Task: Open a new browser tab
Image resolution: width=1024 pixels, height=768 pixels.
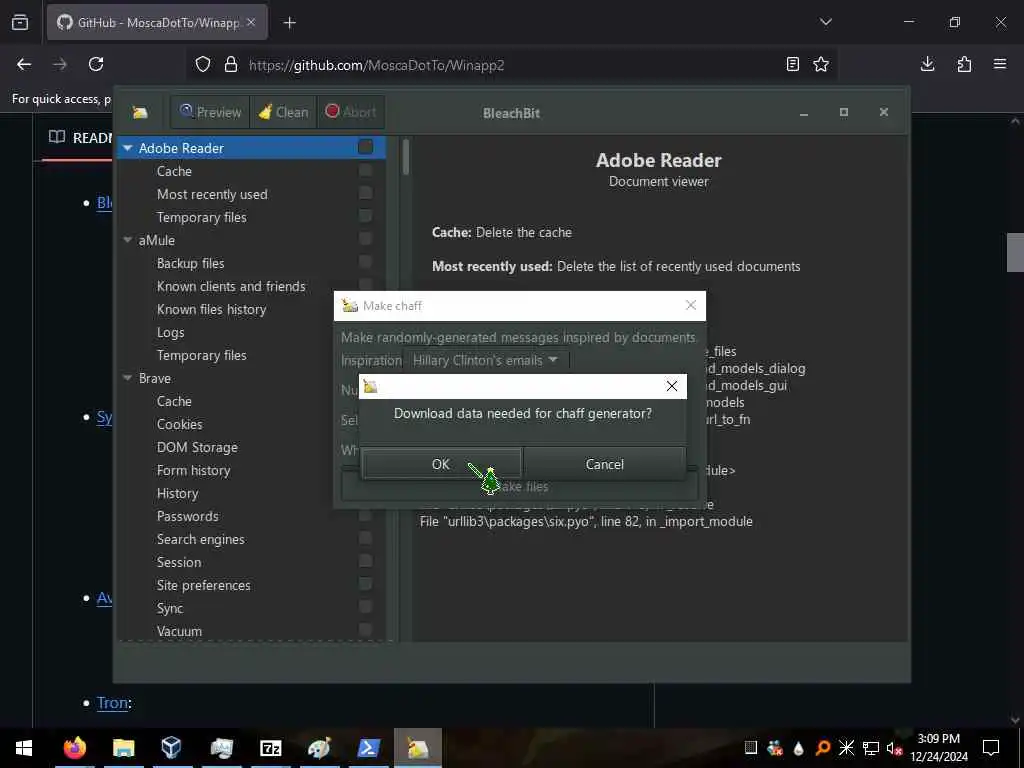Action: tap(289, 23)
